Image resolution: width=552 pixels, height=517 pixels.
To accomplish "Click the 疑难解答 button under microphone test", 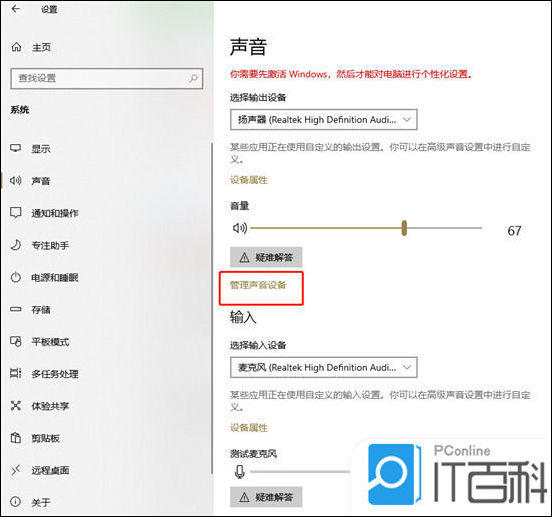I will click(266, 497).
